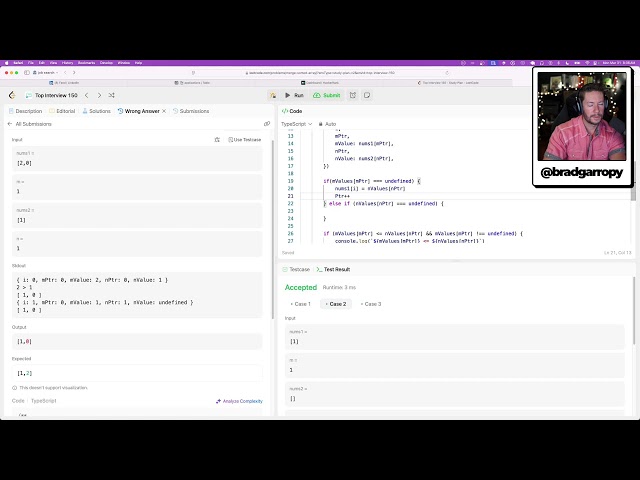The height and width of the screenshot is (480, 640).
Task: Click the debug icon next to Use Testcase
Action: pos(217,140)
